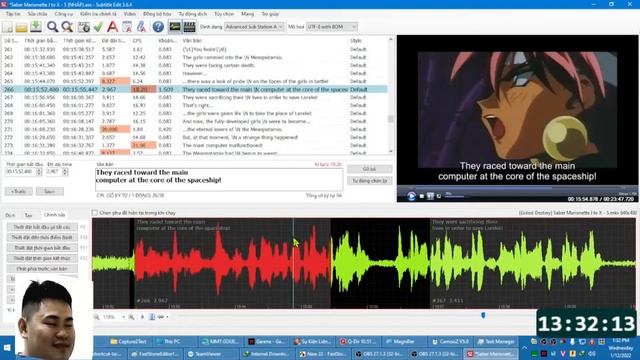This screenshot has width=640, height=360.
Task: Click the play before text button
Action: (x=42, y=269)
